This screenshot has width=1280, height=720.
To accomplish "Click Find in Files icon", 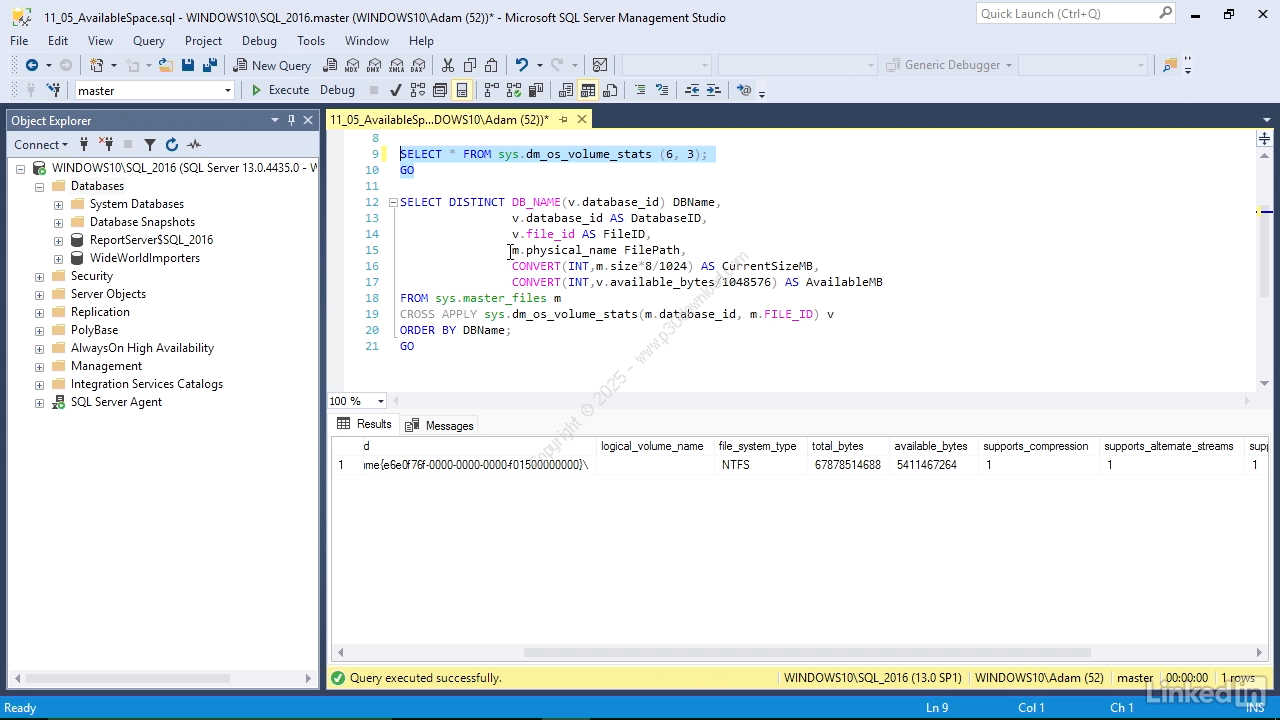I will 1169,65.
